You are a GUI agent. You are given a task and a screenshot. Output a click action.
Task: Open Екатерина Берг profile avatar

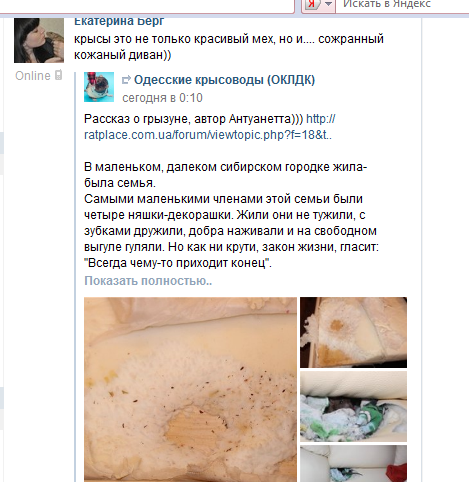[x=39, y=40]
